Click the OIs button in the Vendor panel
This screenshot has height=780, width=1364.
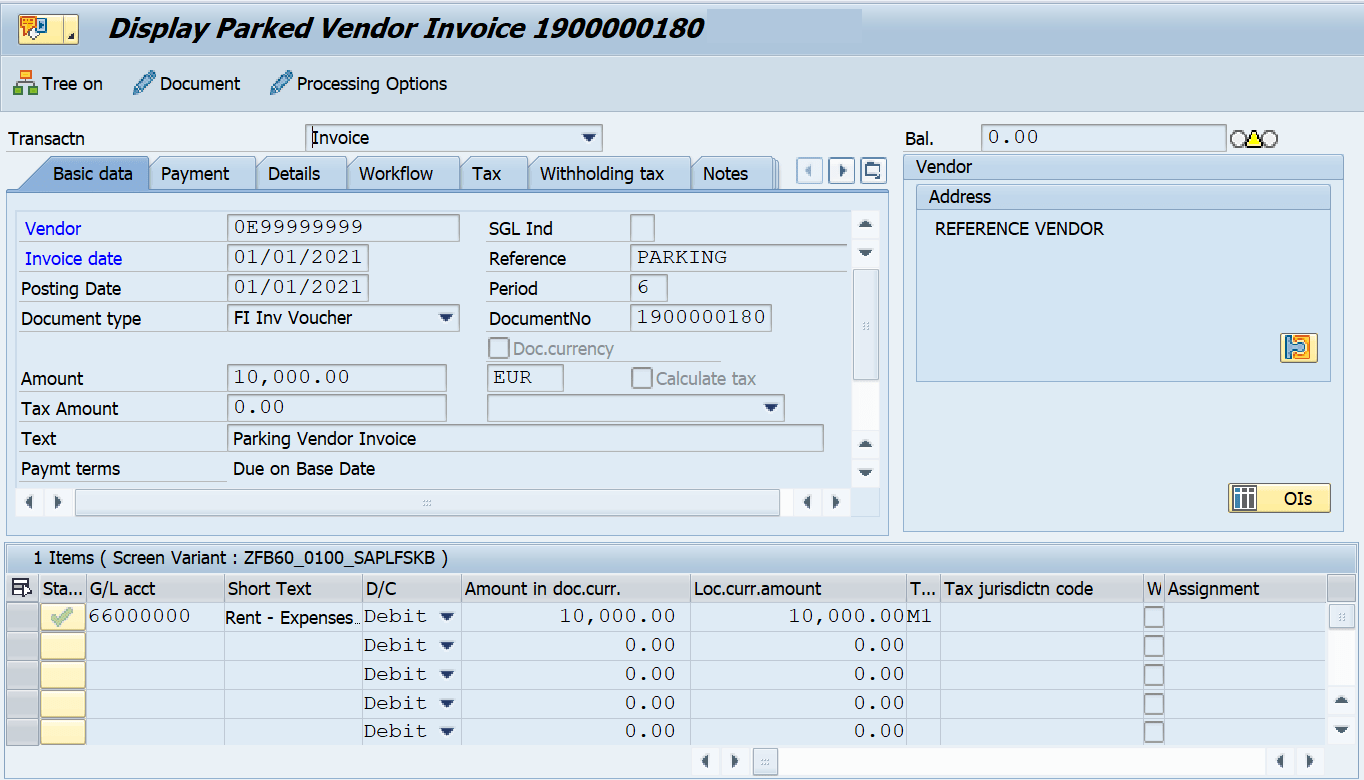(1279, 497)
